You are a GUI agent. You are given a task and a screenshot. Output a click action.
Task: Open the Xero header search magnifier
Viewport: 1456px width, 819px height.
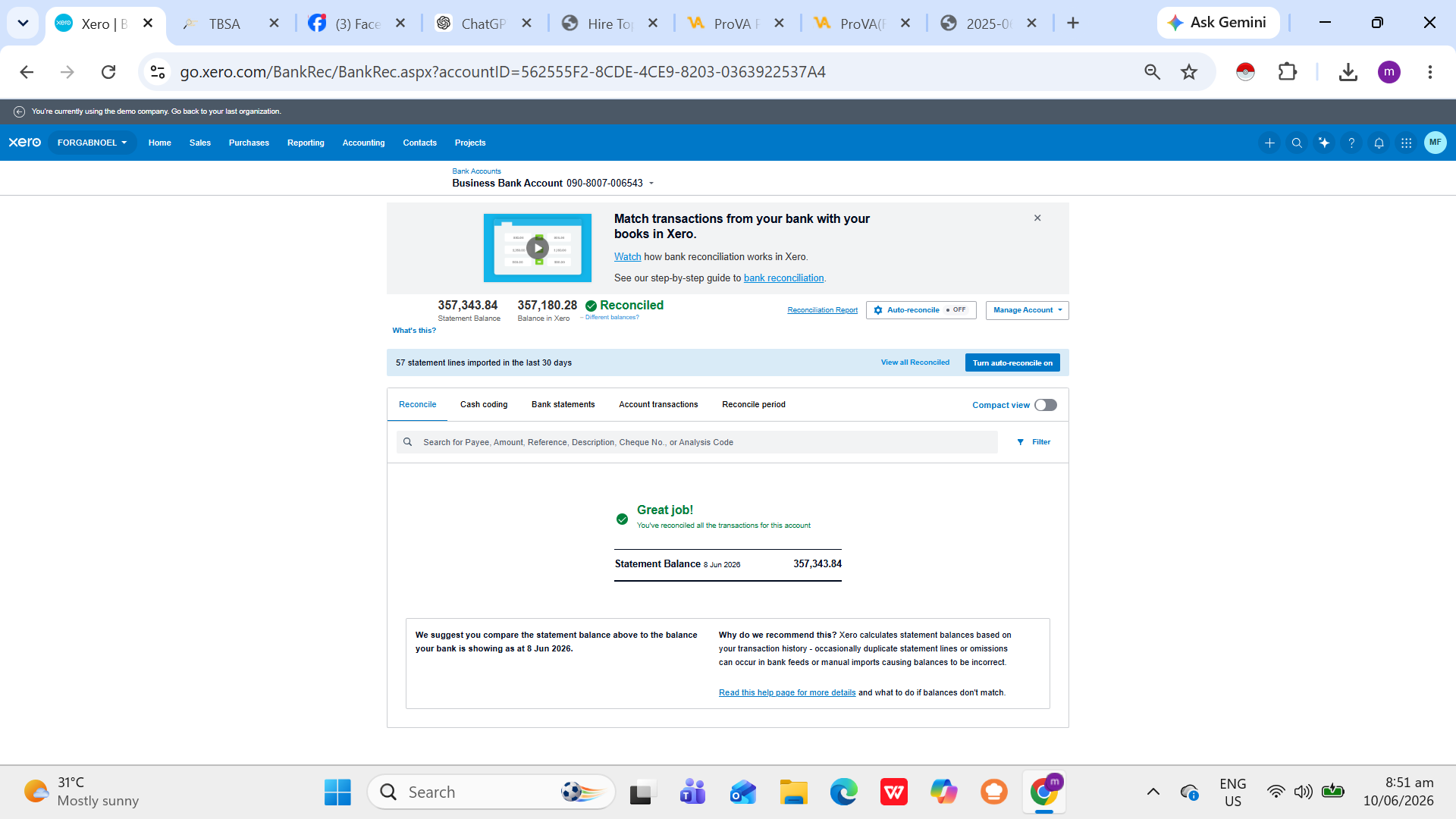1297,143
